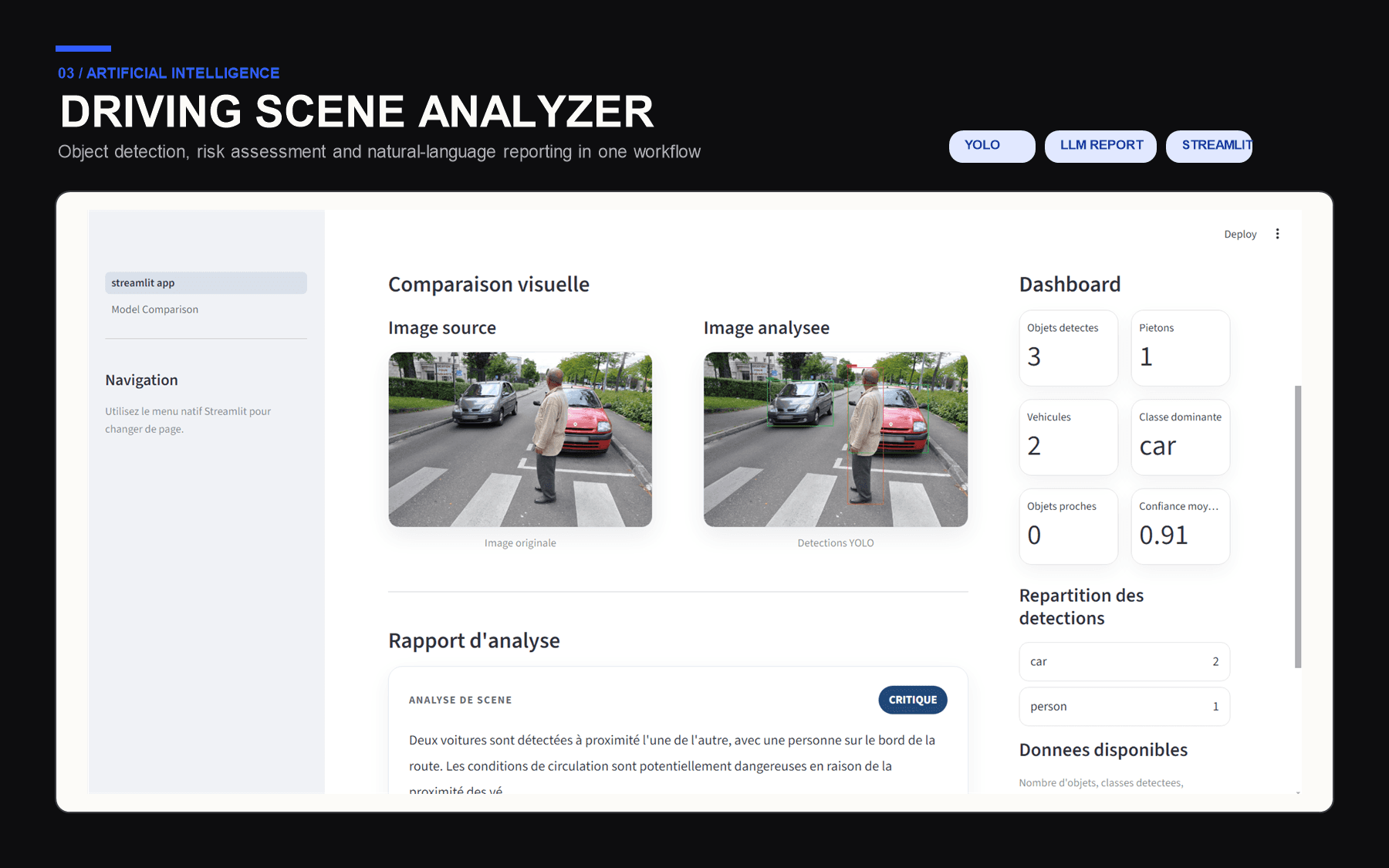Open the three-dot main menu
This screenshot has width=1389, height=868.
(x=1277, y=234)
